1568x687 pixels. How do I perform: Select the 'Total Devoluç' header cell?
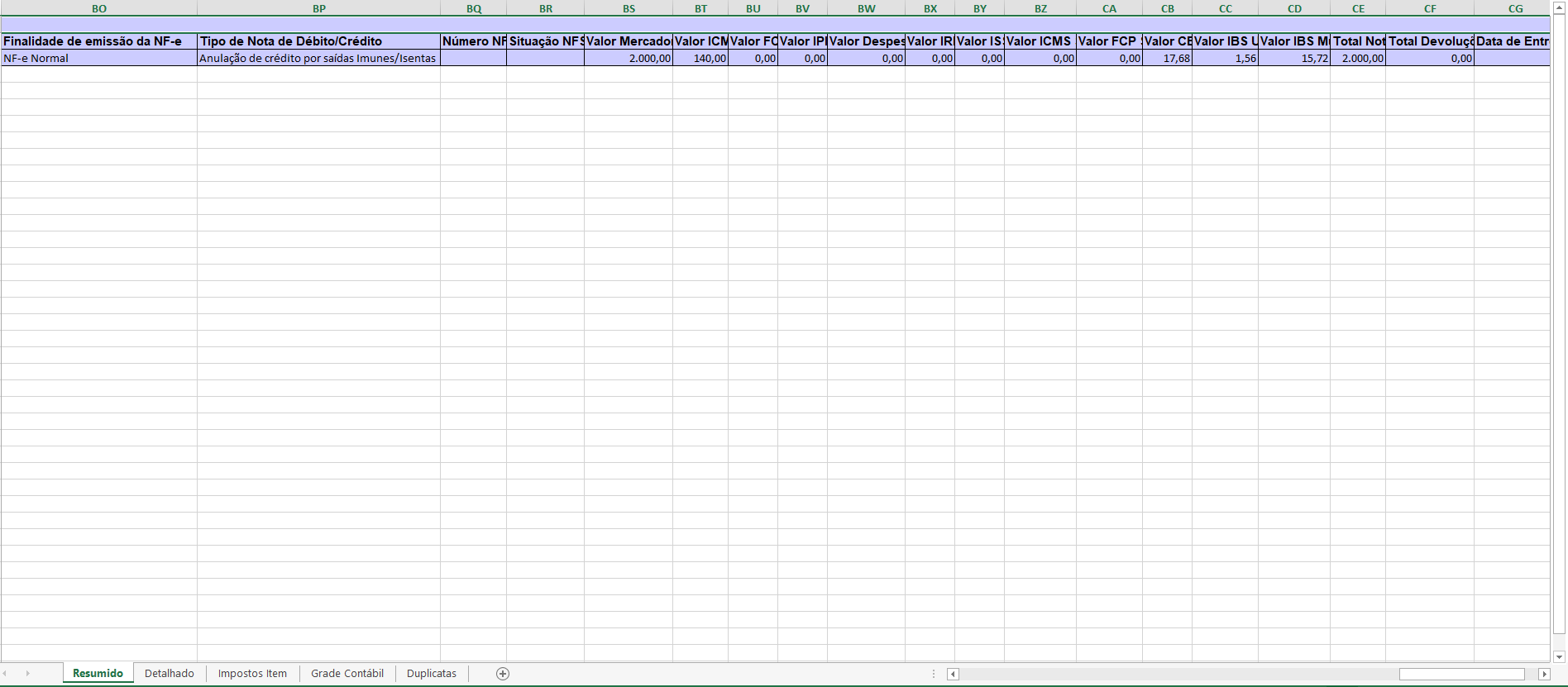(x=1430, y=41)
